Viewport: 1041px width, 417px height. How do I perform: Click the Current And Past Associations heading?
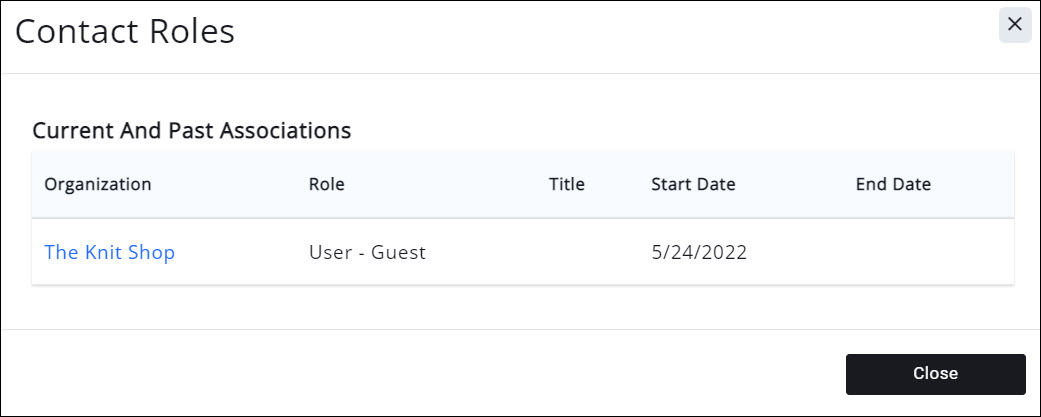coord(191,130)
